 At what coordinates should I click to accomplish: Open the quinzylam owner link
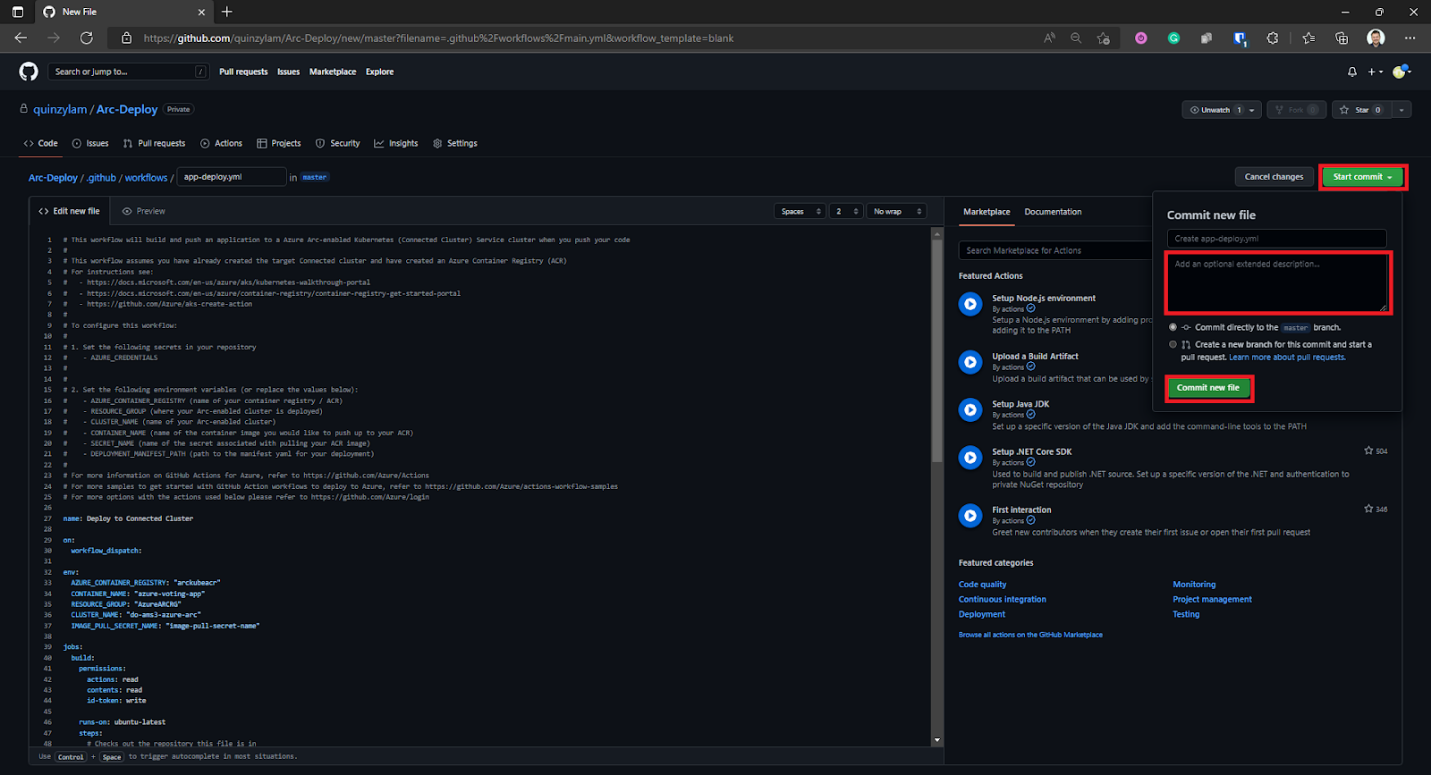(x=59, y=110)
